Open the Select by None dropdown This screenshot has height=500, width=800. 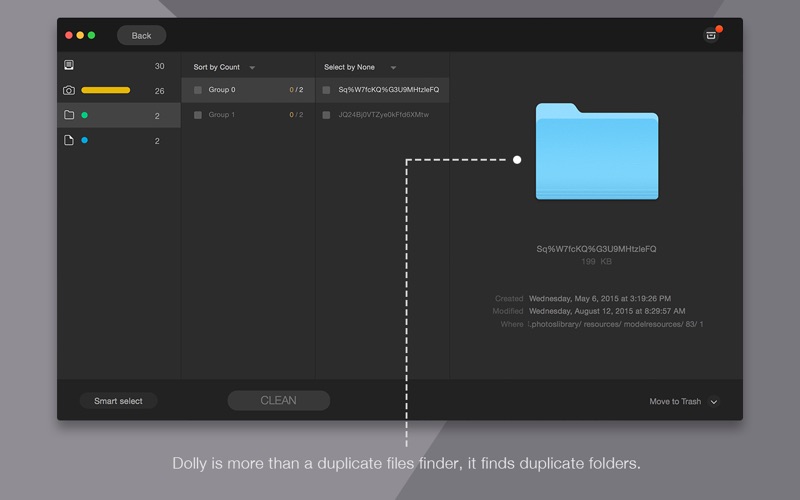click(x=360, y=67)
